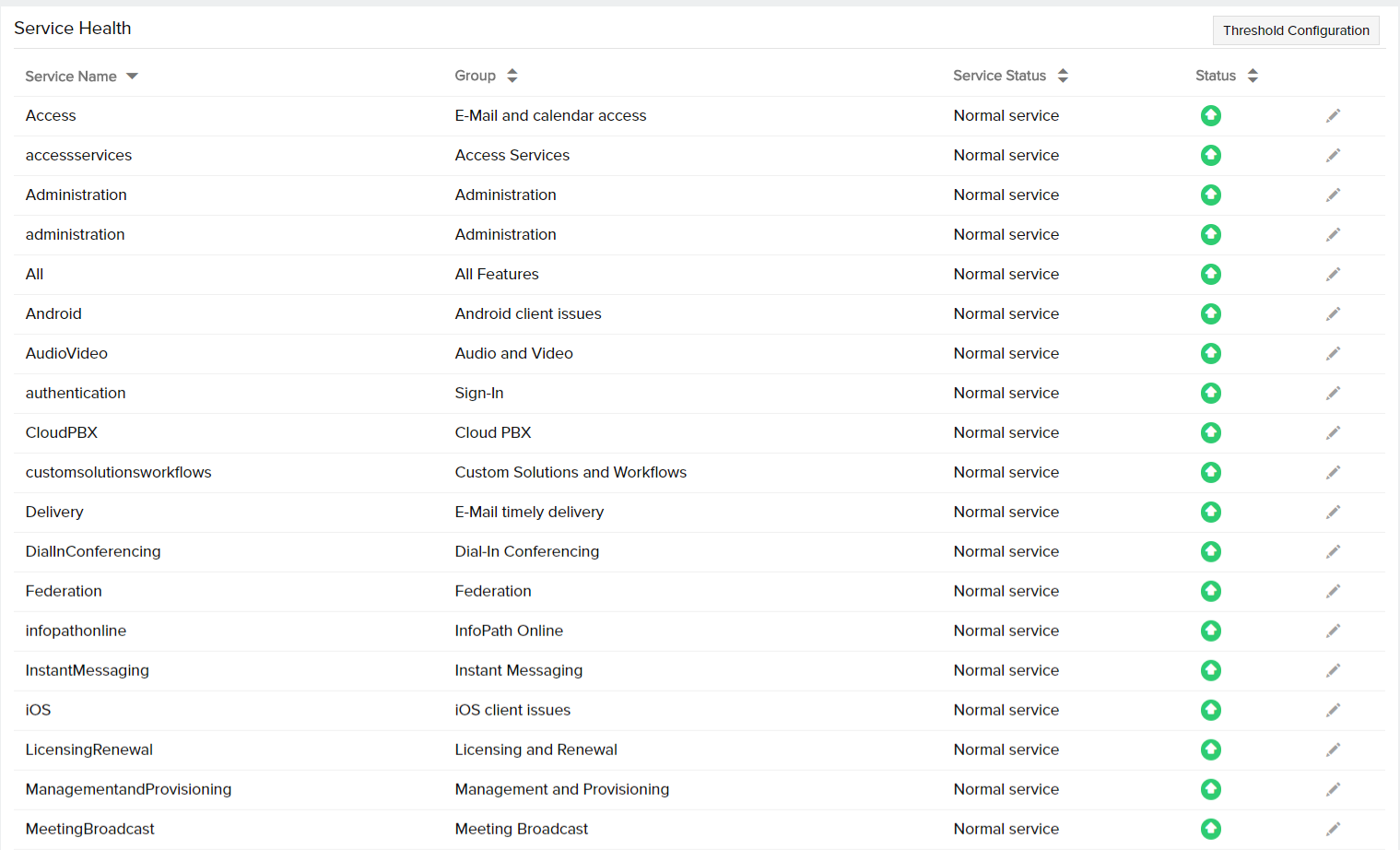Click the edit pencil for the Access row
This screenshot has height=850, width=1400.
[x=1333, y=115]
